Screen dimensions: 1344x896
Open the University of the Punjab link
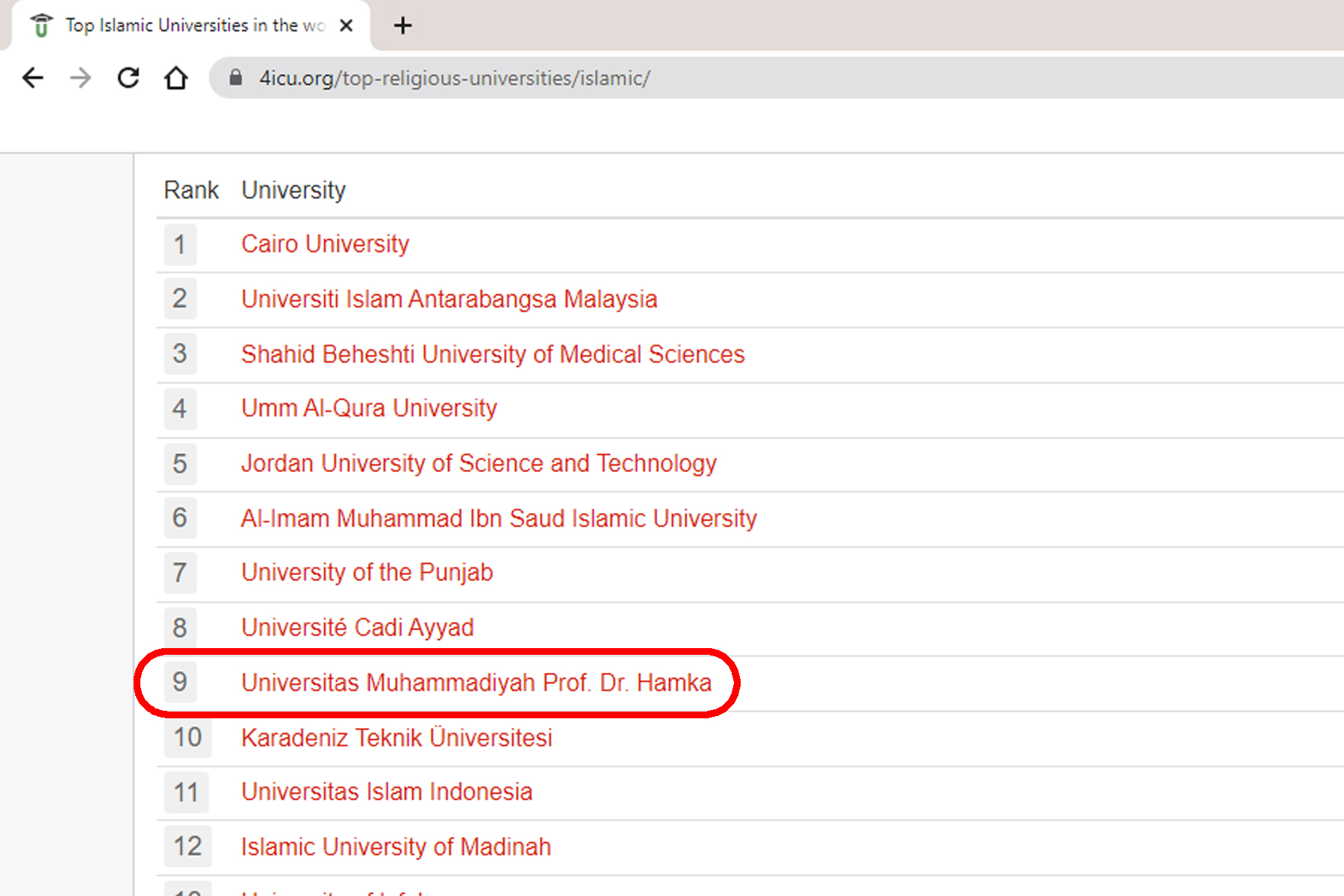(x=367, y=573)
